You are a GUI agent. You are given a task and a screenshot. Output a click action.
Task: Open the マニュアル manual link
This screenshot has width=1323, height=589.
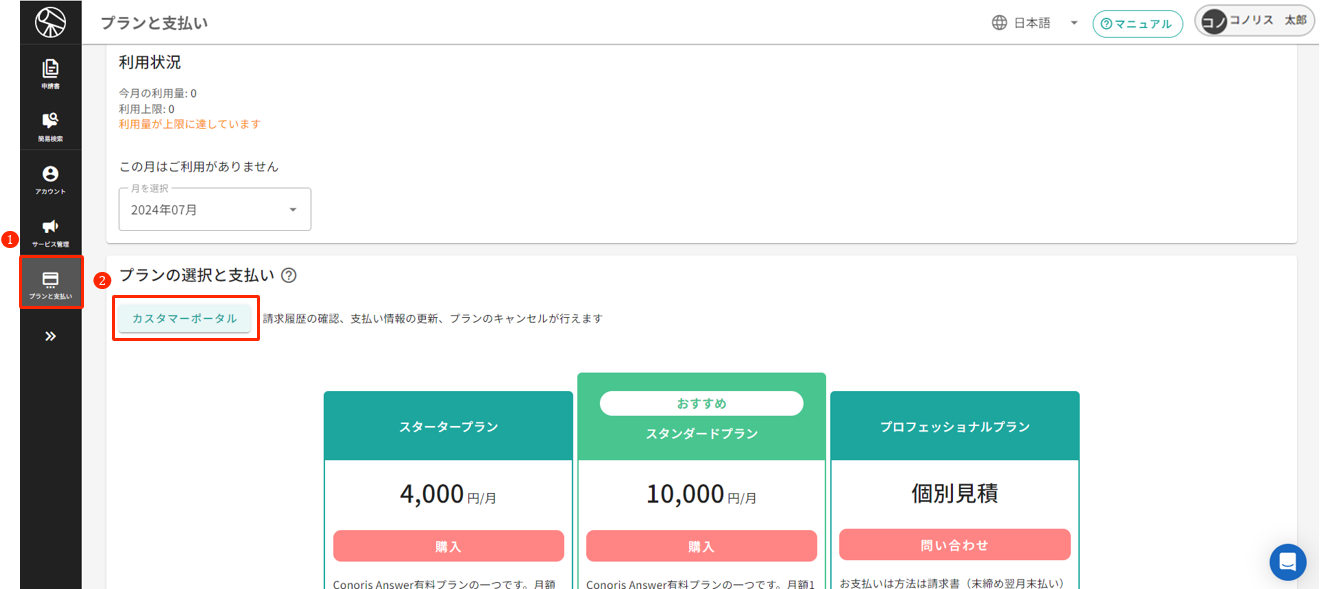1137,22
